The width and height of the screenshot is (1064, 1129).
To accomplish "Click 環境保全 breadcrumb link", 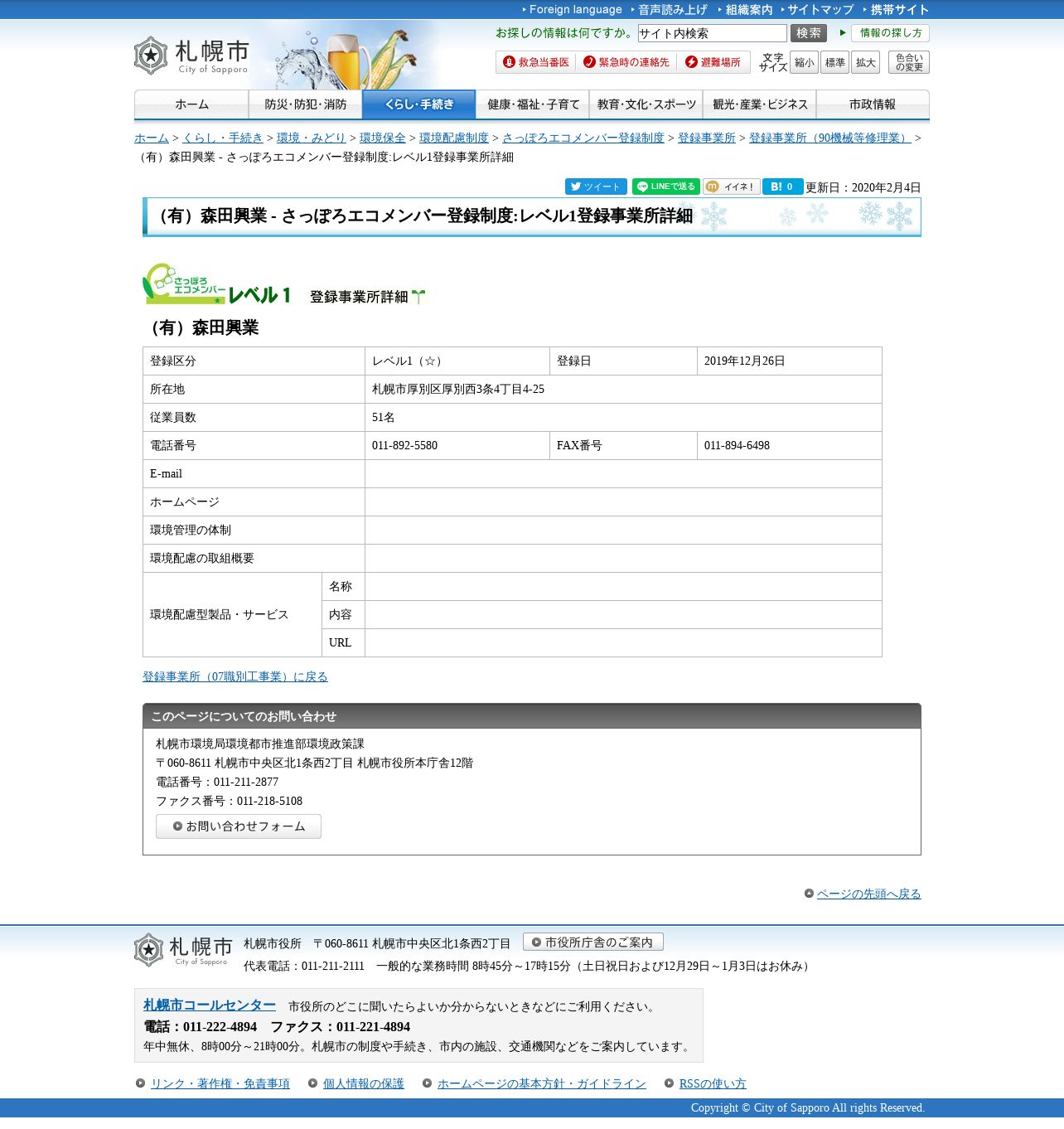I will tap(383, 138).
